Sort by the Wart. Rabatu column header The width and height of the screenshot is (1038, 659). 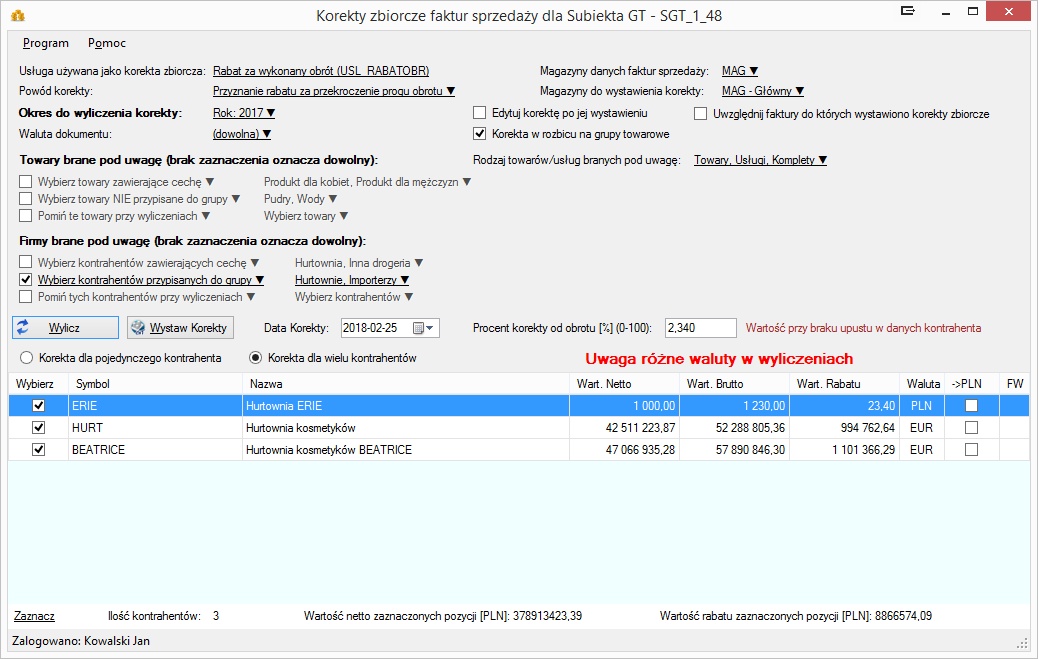click(844, 383)
